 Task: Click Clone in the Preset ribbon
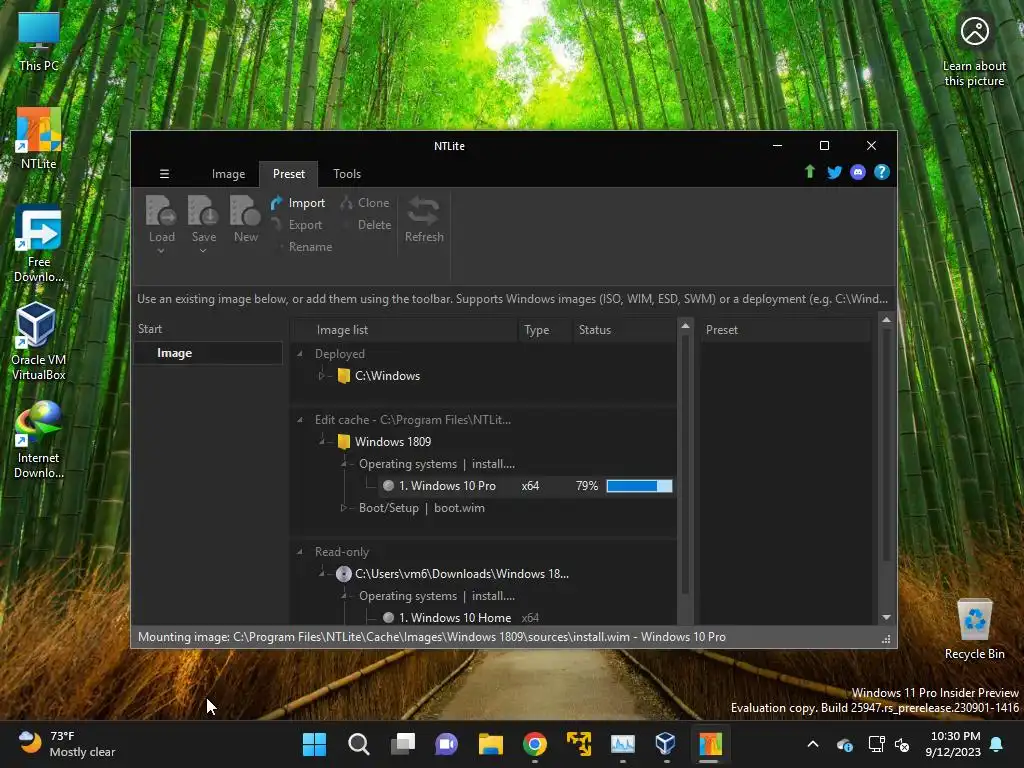(365, 203)
